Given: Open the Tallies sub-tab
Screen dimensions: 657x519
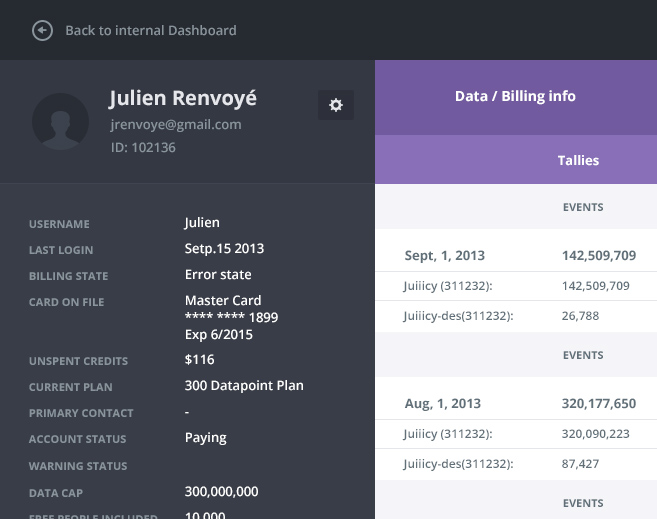Looking at the screenshot, I should pos(578,160).
